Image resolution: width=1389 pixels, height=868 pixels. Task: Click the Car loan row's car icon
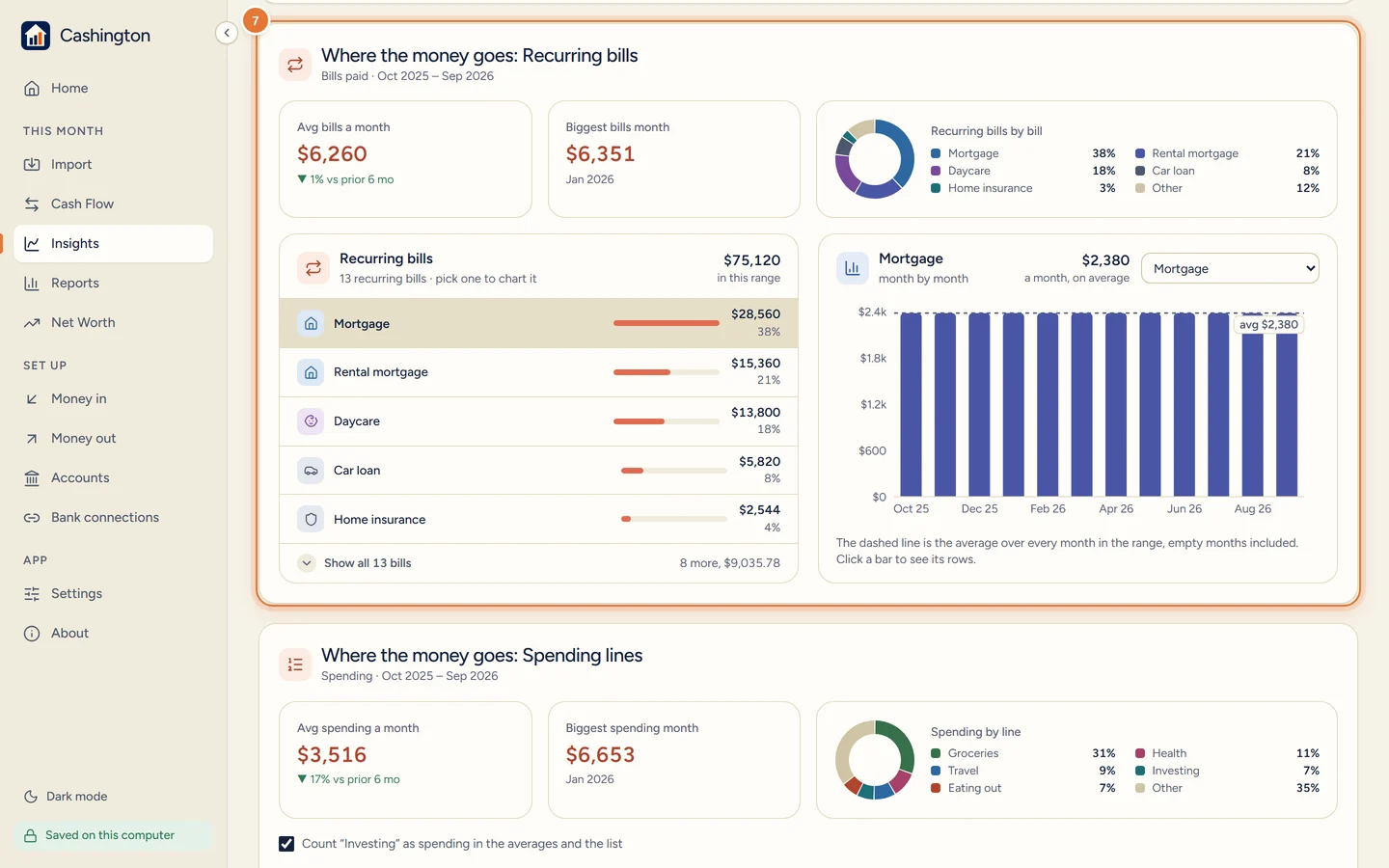pos(311,471)
